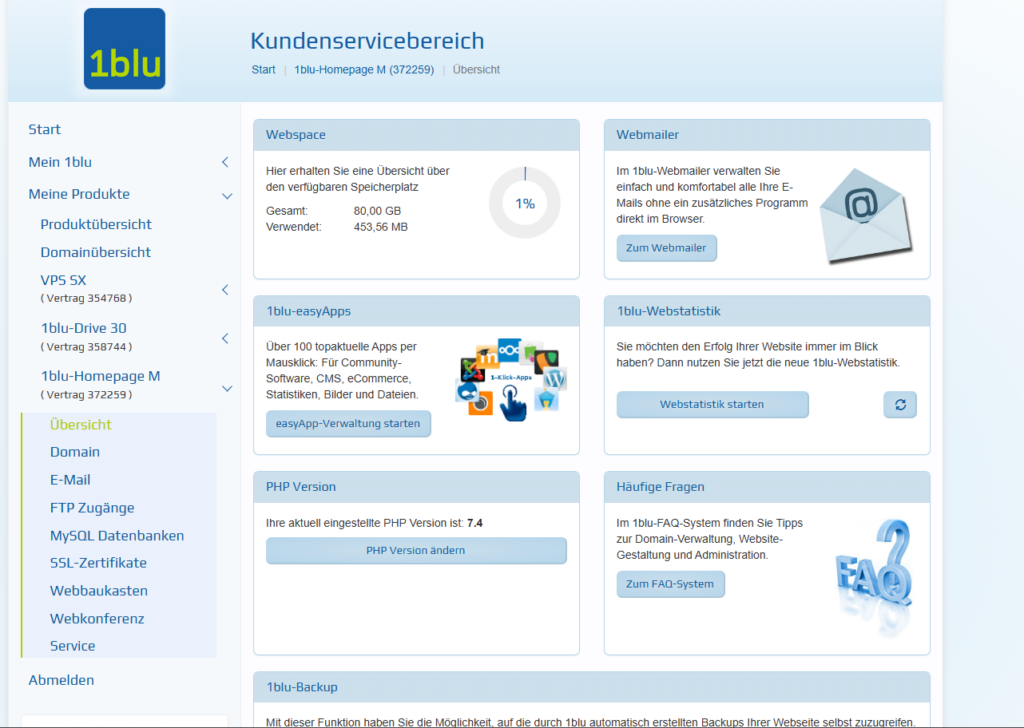Expand the 1blu-Drive 30 chevron
This screenshot has width=1024, height=728.
pyautogui.click(x=226, y=338)
